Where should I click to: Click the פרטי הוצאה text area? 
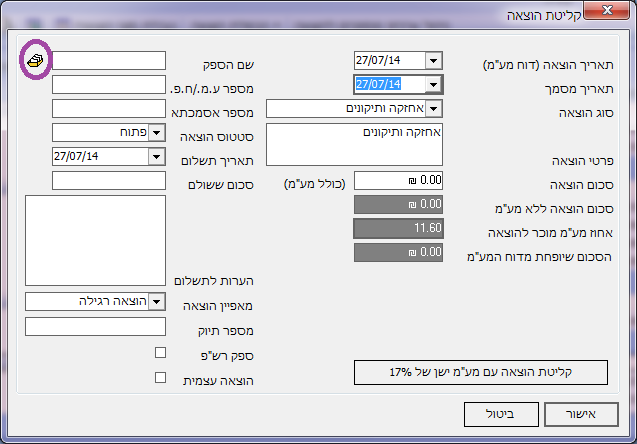coord(355,145)
